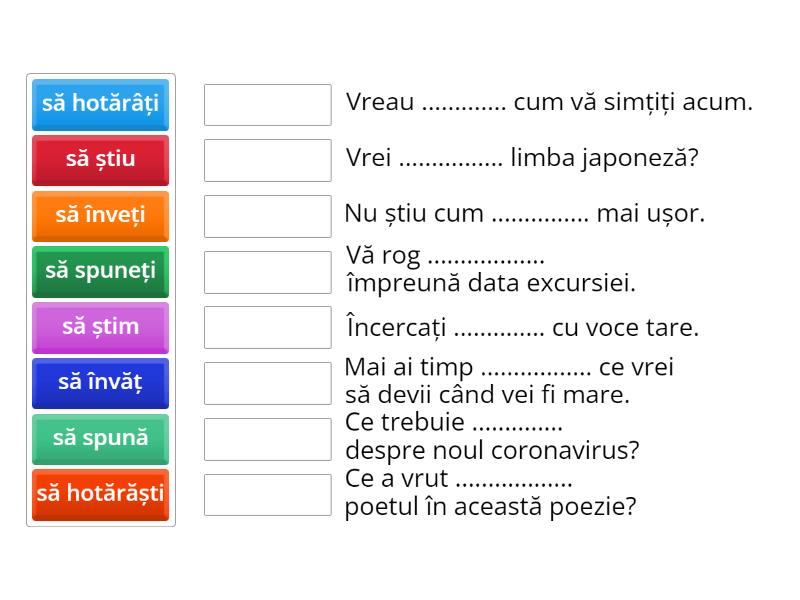The height and width of the screenshot is (600, 800).
Task: Click the answer box beside 'Încercați ... cu voce tare'
Action: point(266,326)
